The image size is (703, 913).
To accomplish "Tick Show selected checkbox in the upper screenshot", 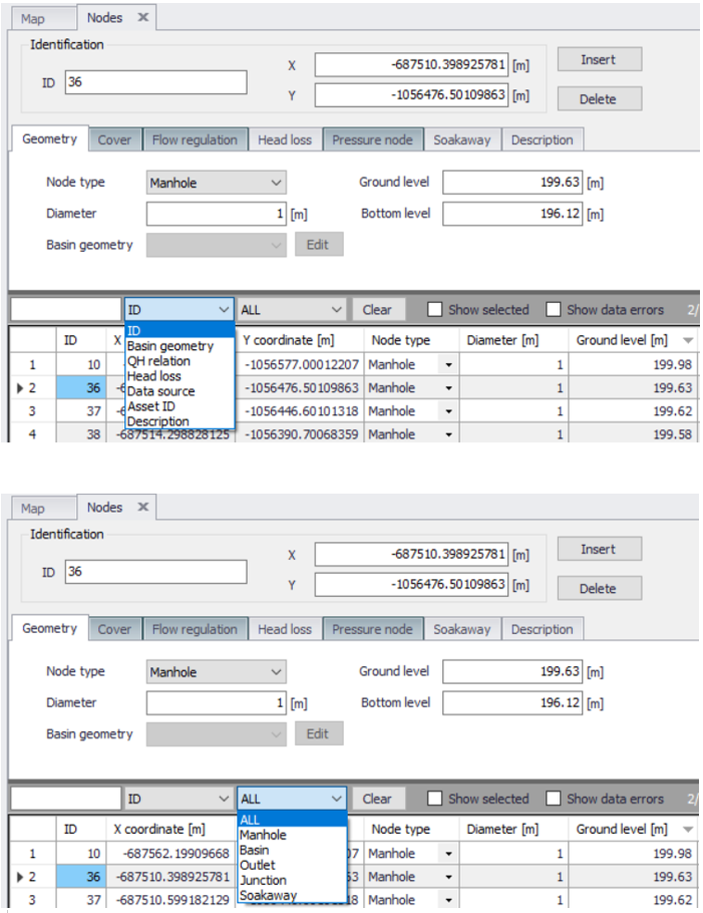I will coord(434,309).
